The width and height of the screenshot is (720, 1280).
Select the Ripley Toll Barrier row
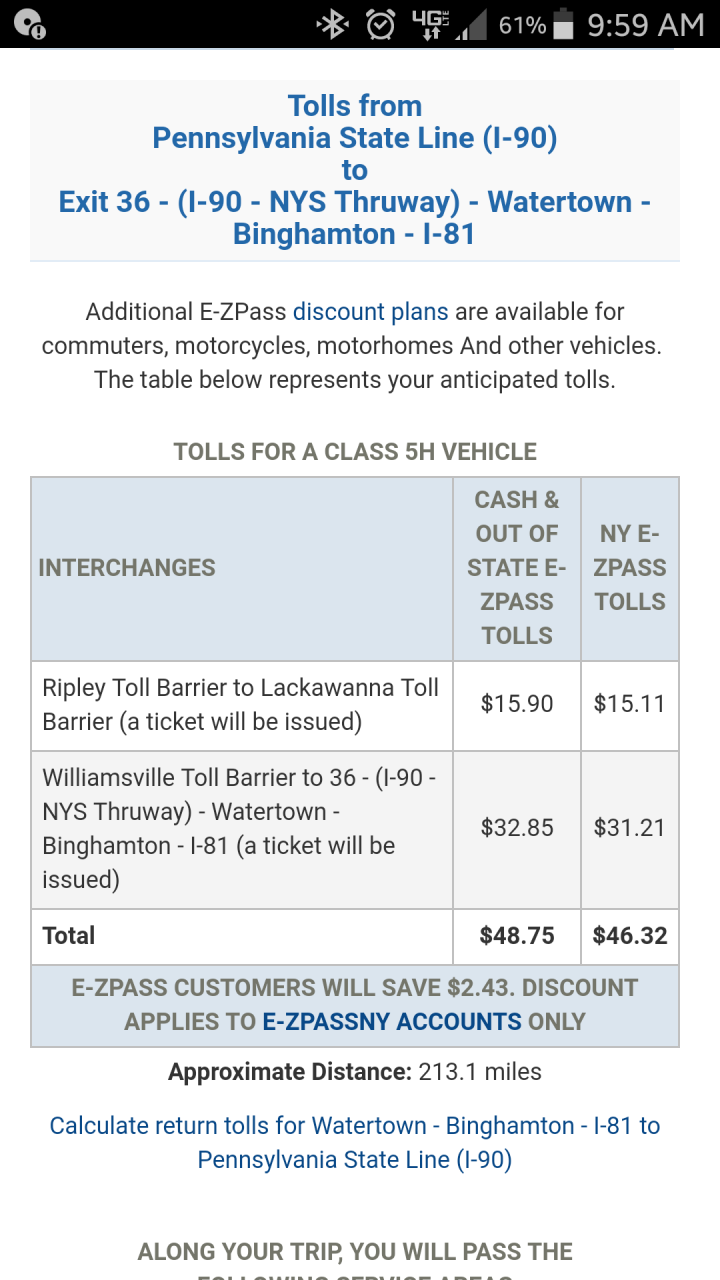(240, 705)
